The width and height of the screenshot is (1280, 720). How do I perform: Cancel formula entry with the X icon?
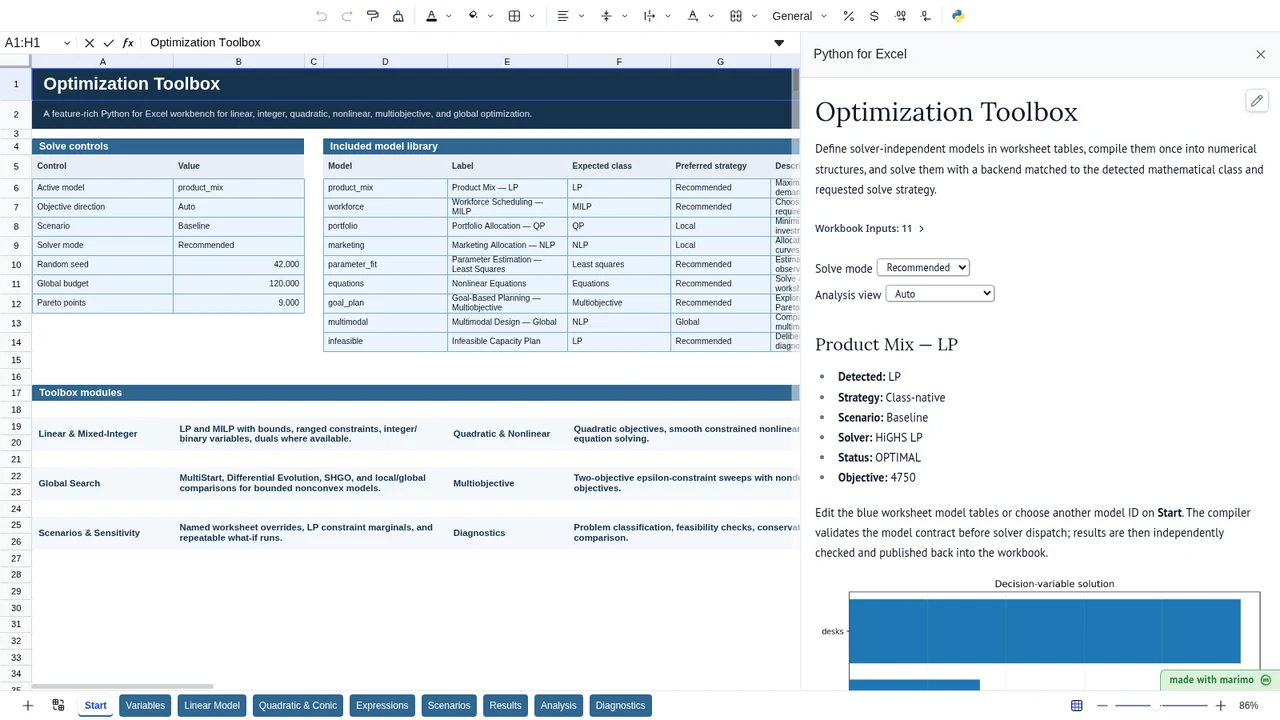[89, 43]
